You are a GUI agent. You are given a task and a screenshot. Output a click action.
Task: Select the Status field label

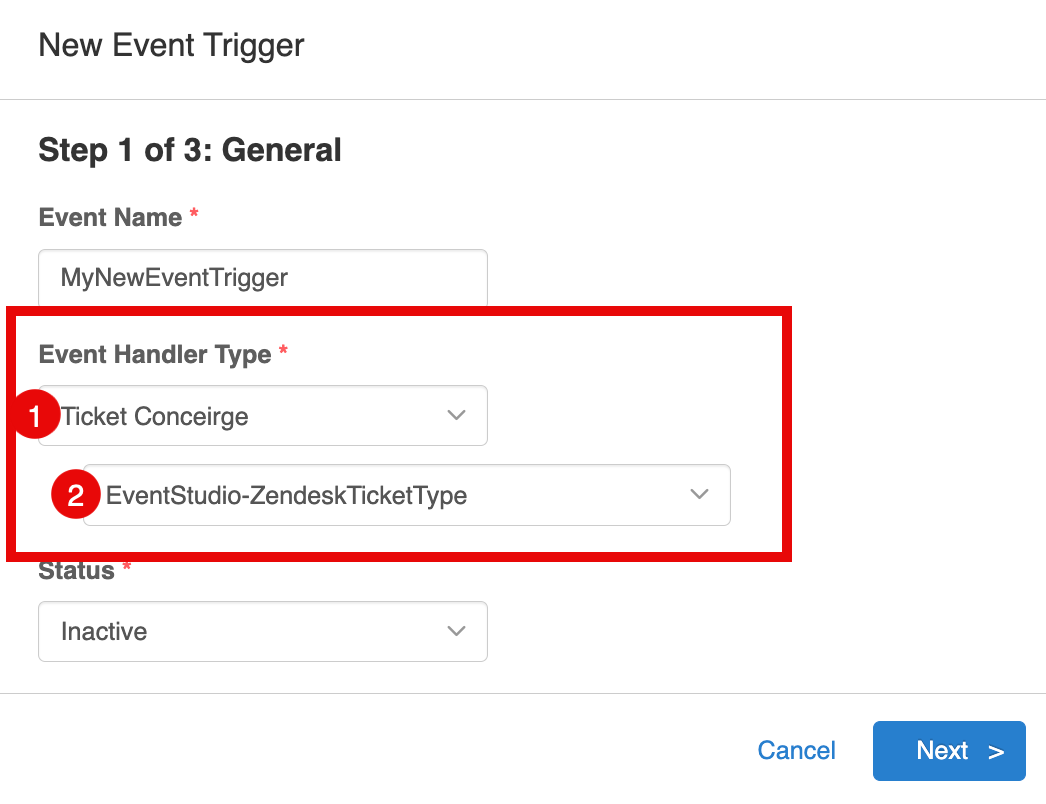77,571
